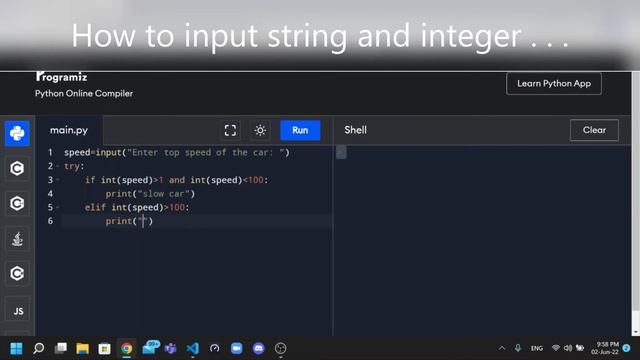Select the main.py file tab

(x=69, y=130)
